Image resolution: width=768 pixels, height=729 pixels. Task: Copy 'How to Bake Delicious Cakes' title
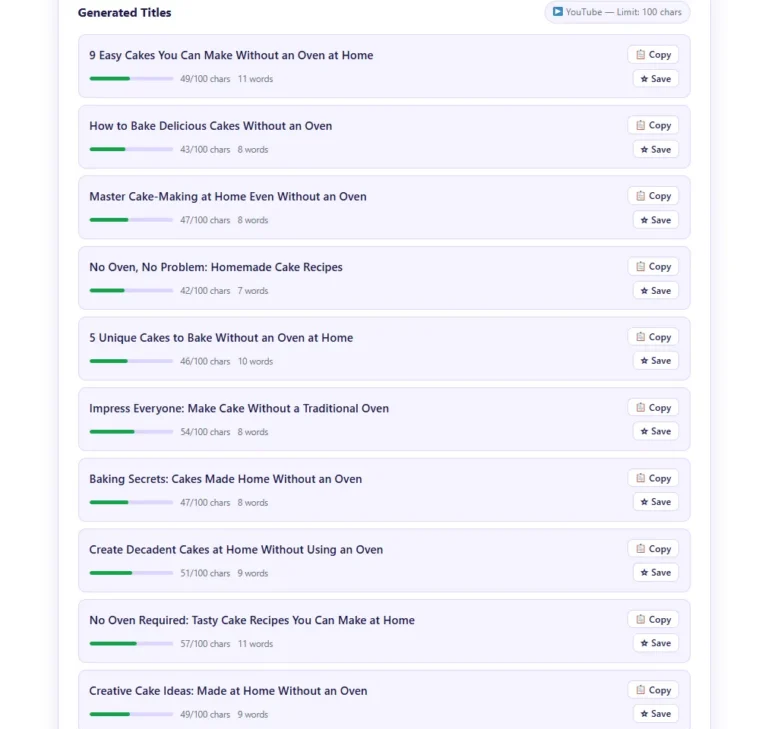(653, 126)
